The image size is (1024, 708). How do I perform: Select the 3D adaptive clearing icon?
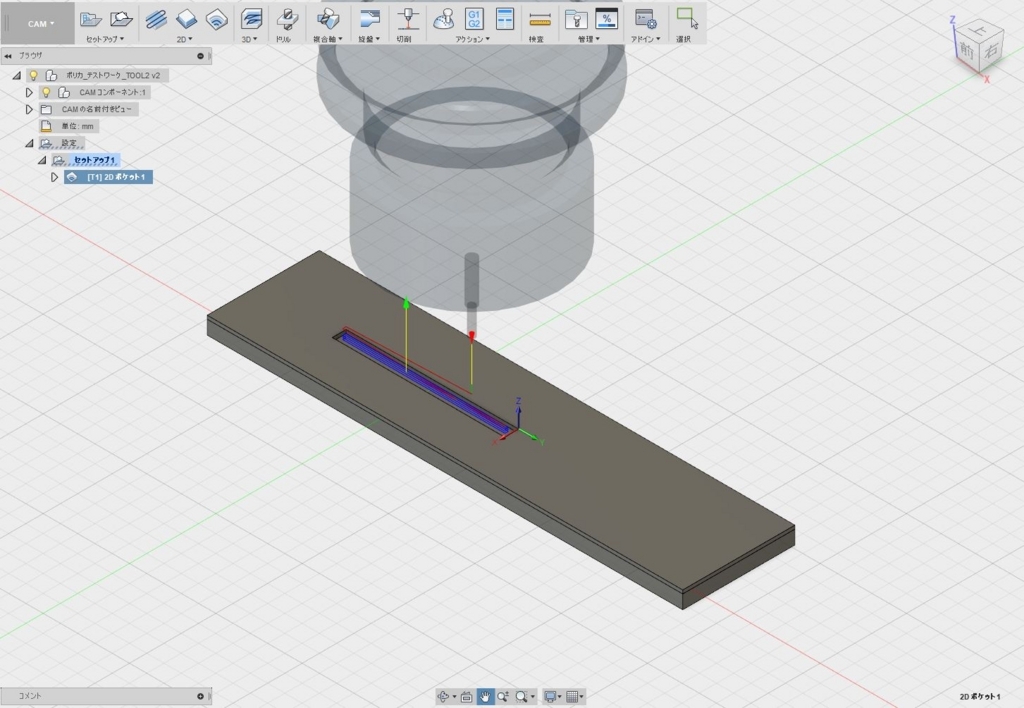pos(251,19)
